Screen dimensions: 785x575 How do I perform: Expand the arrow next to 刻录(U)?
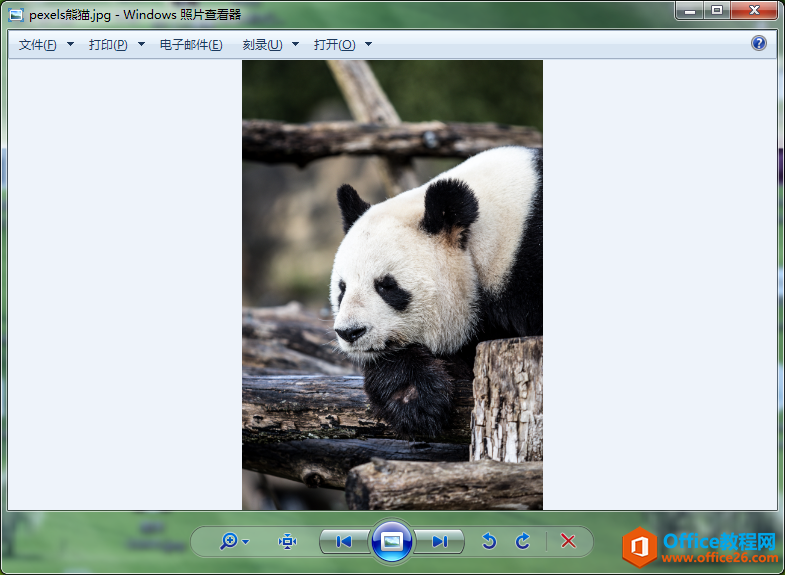[x=295, y=45]
